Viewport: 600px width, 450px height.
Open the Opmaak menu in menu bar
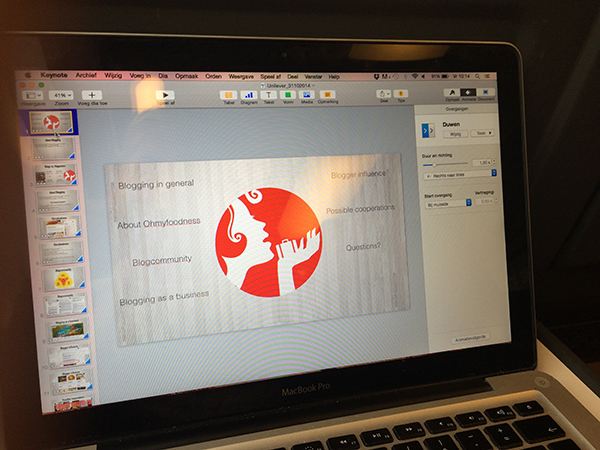click(186, 76)
